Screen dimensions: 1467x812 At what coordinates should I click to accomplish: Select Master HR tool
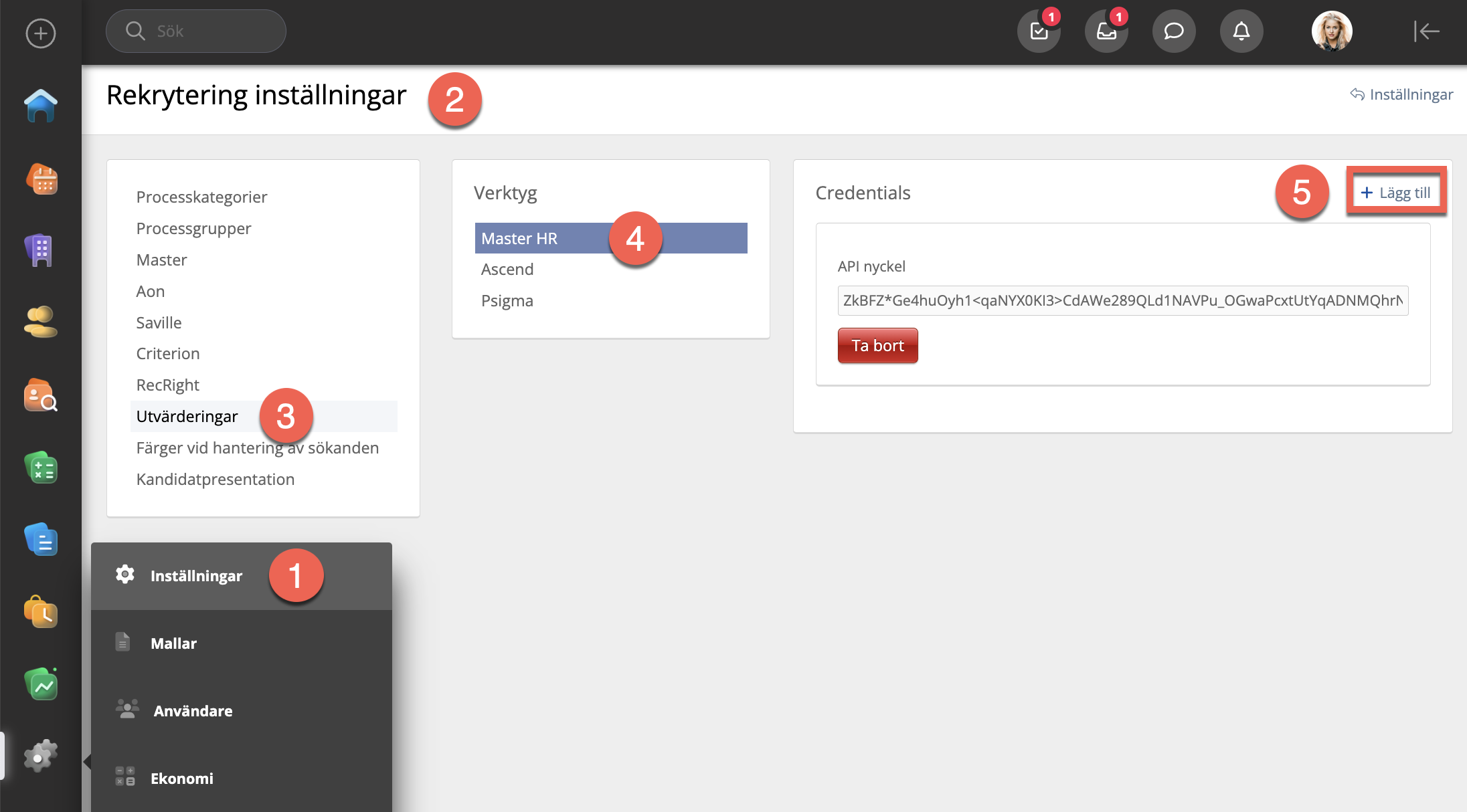[x=611, y=238]
